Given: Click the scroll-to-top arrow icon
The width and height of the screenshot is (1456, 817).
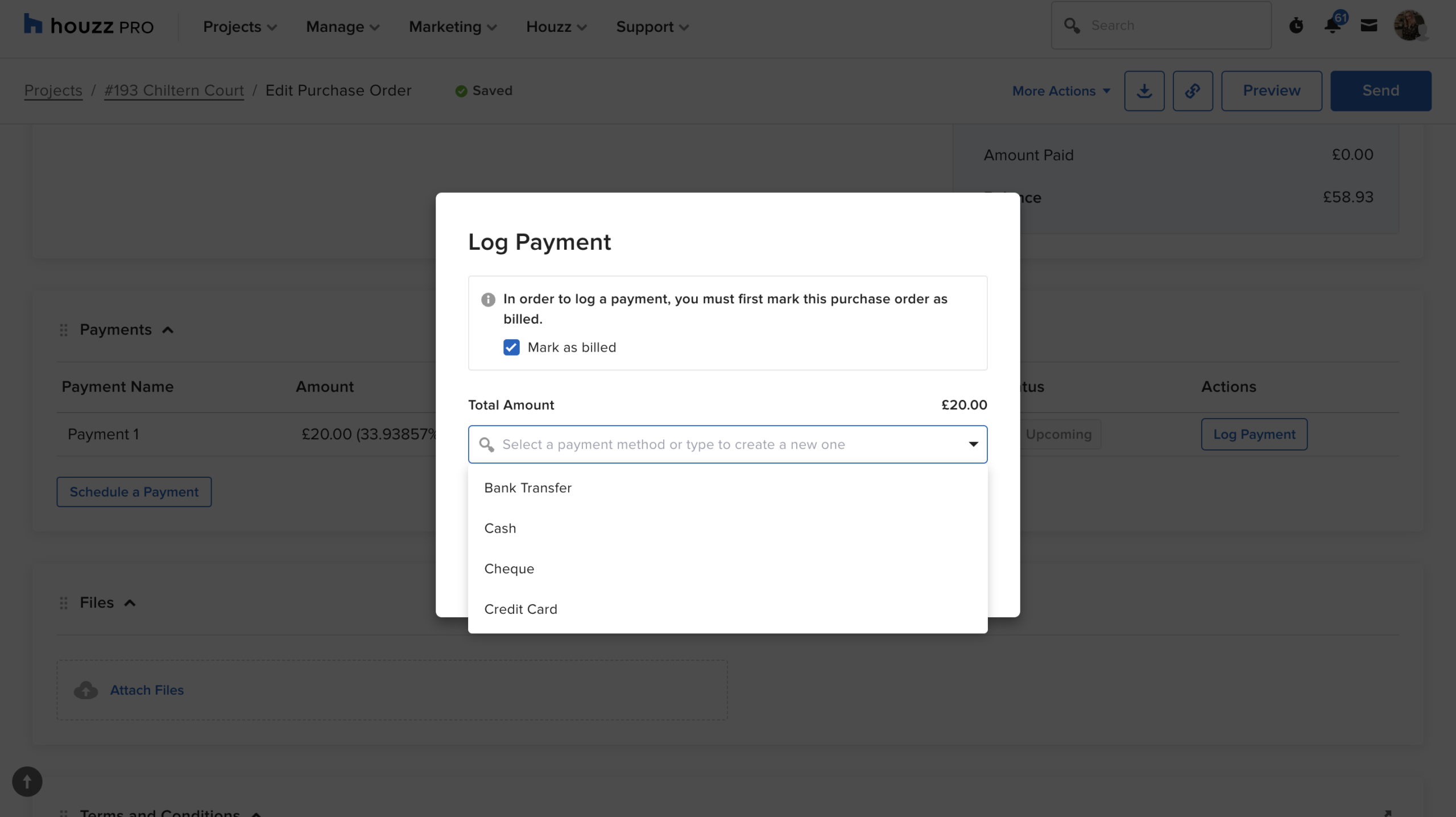Looking at the screenshot, I should 27,782.
